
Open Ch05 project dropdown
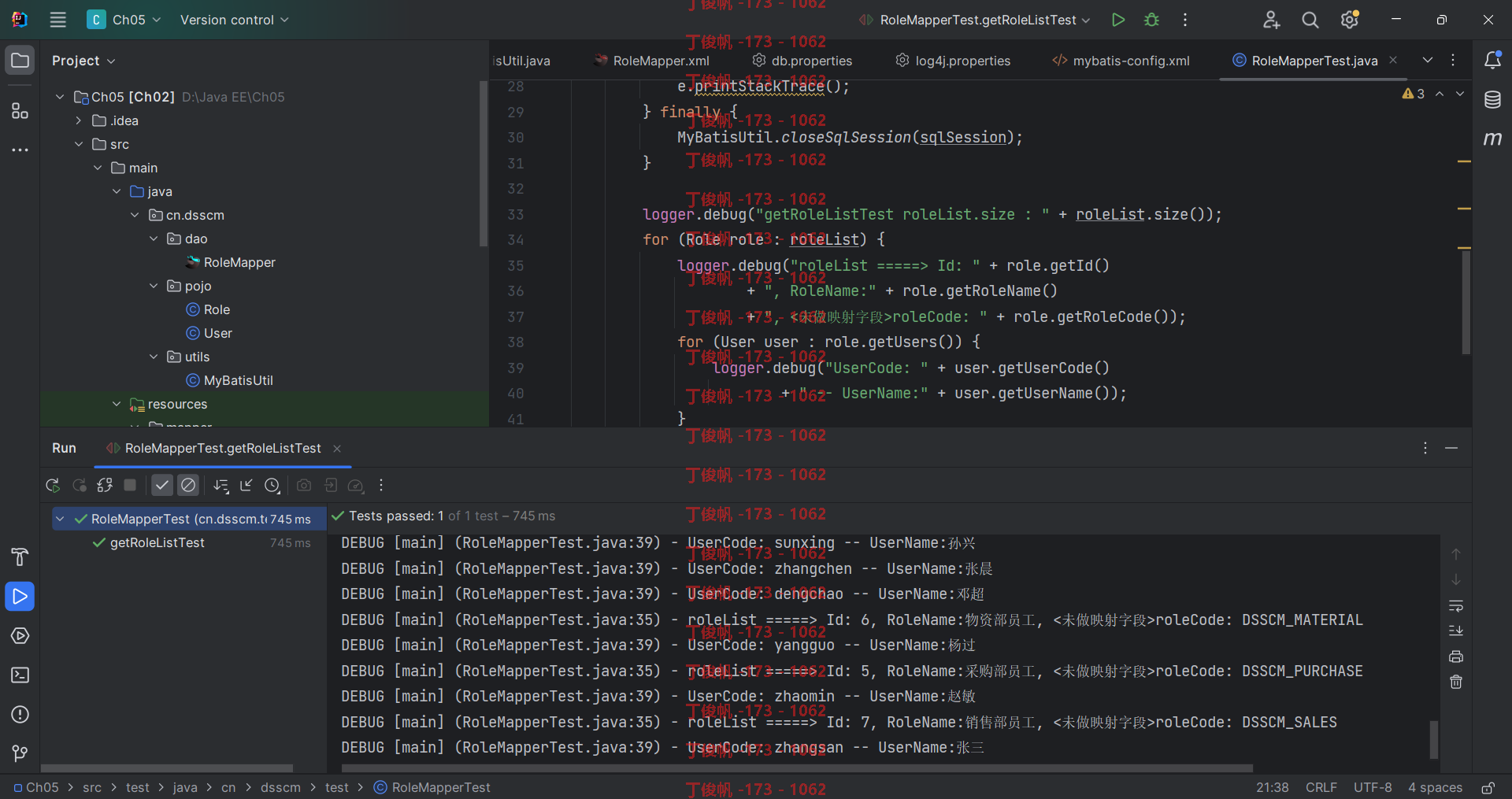pyautogui.click(x=124, y=20)
